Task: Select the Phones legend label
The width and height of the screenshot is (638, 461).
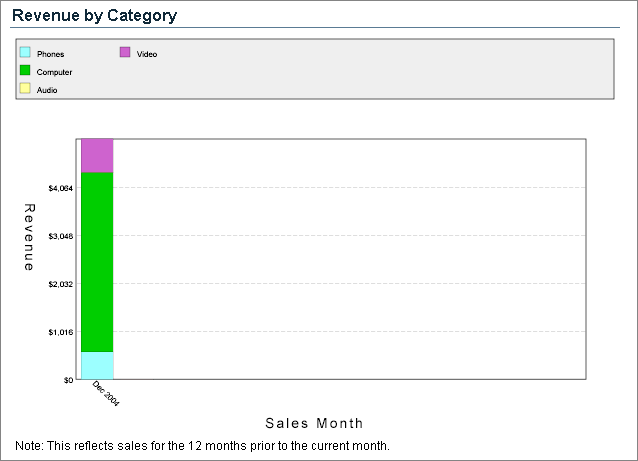Action: pos(50,54)
